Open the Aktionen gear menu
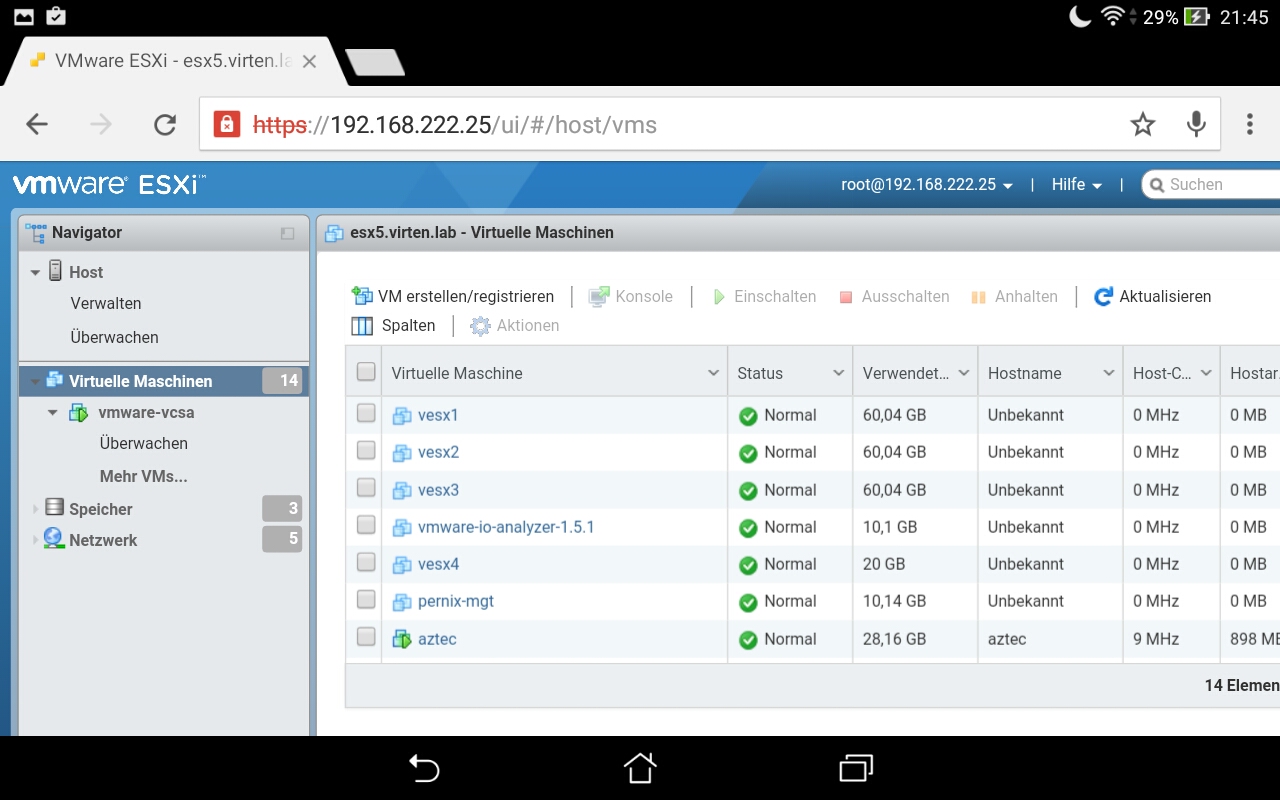The image size is (1280, 800). (514, 325)
